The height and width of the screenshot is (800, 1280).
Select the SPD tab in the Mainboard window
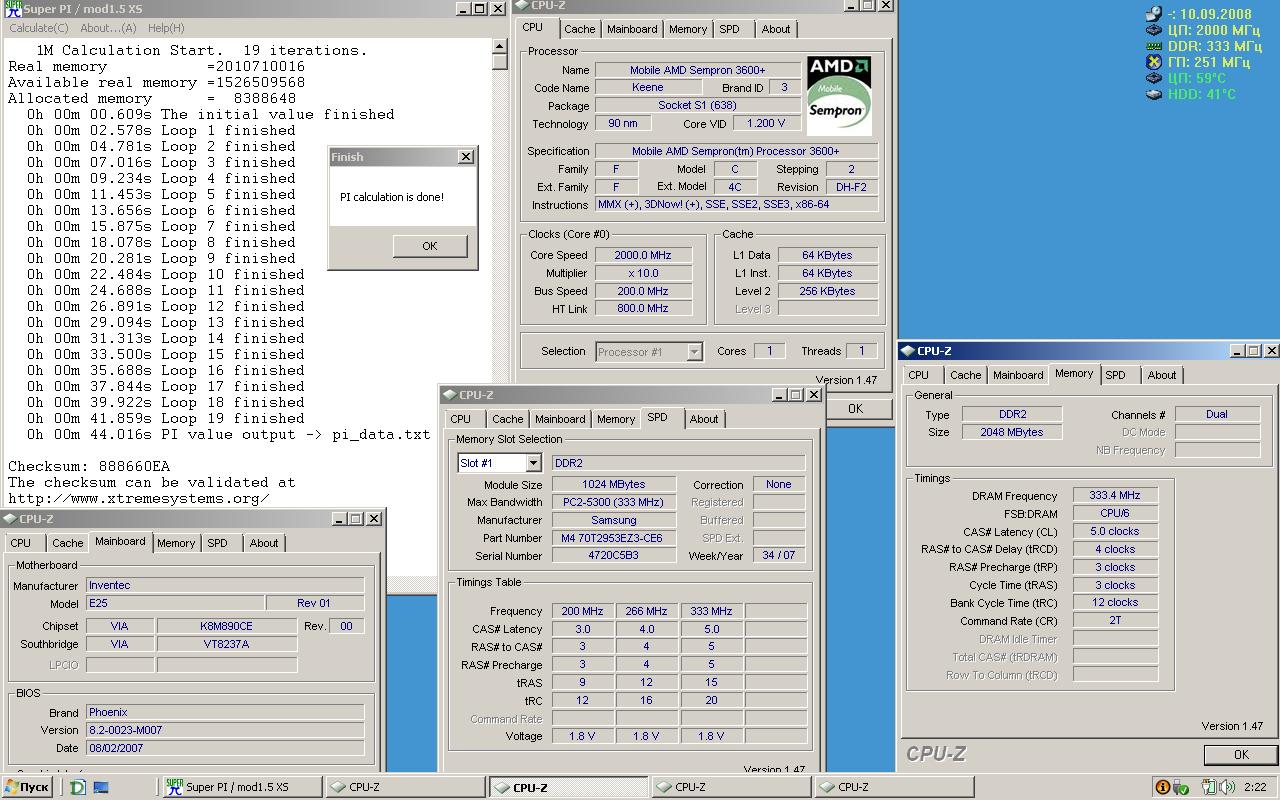pos(217,543)
